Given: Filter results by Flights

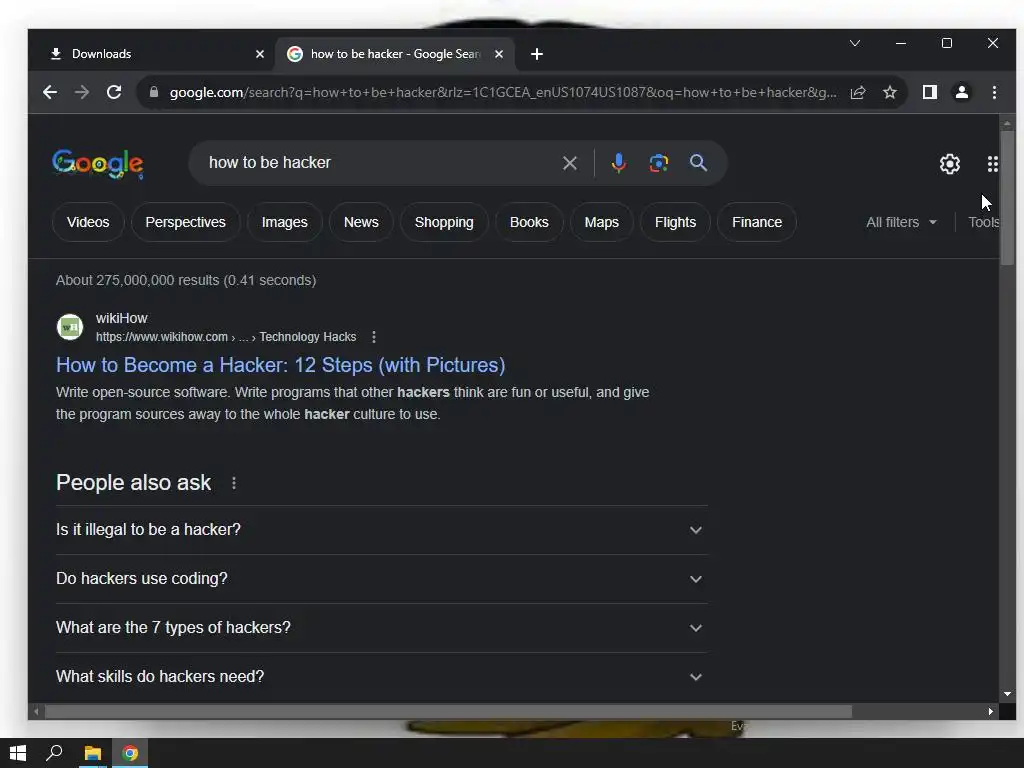Looking at the screenshot, I should pyautogui.click(x=675, y=223).
